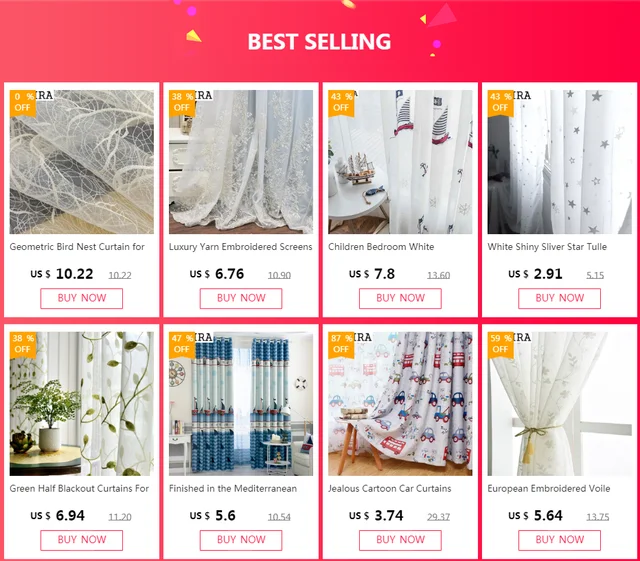640x561 pixels.
Task: Click the 59% OFF badge on European Embroidered Voile
Action: pos(500,345)
